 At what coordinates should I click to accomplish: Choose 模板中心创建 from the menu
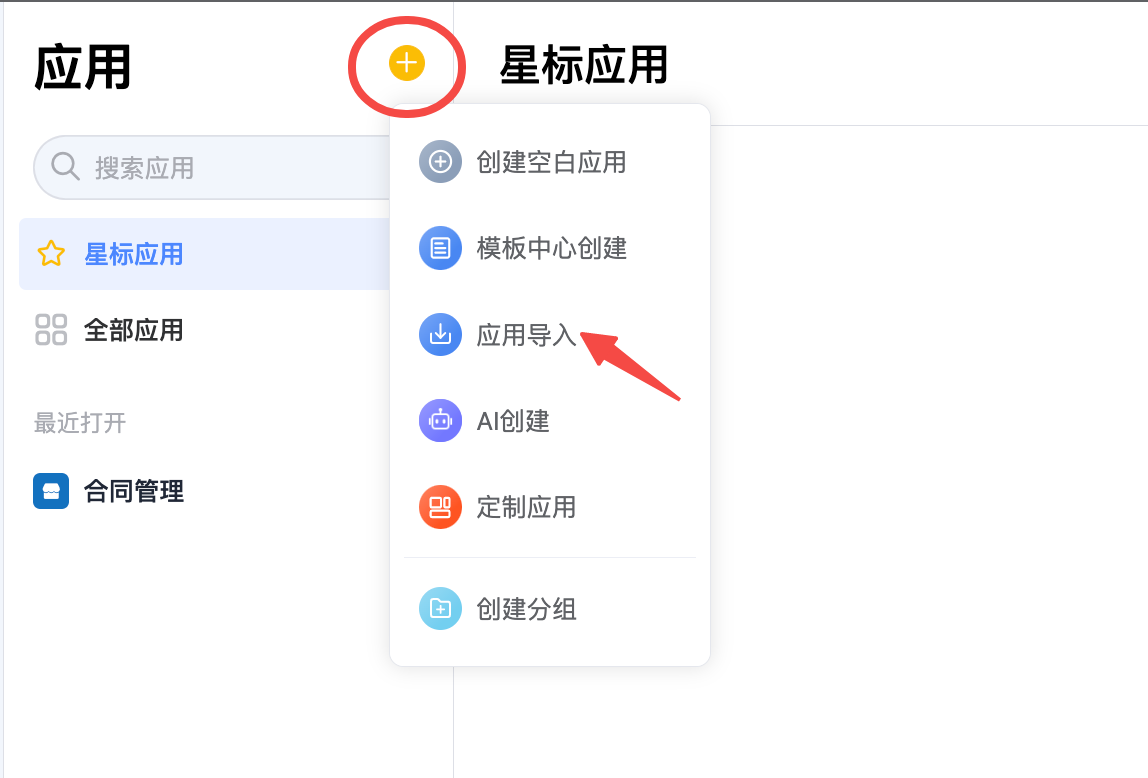pos(550,248)
